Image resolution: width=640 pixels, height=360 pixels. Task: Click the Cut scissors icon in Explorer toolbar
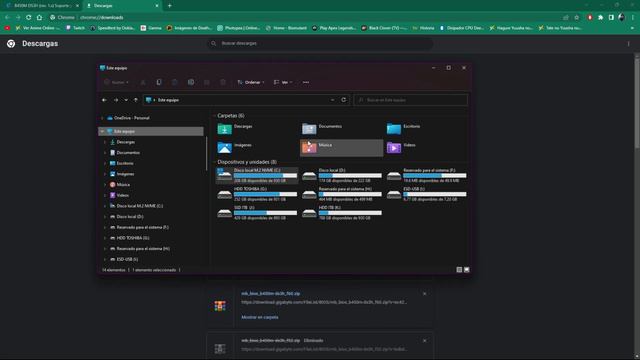[143, 82]
